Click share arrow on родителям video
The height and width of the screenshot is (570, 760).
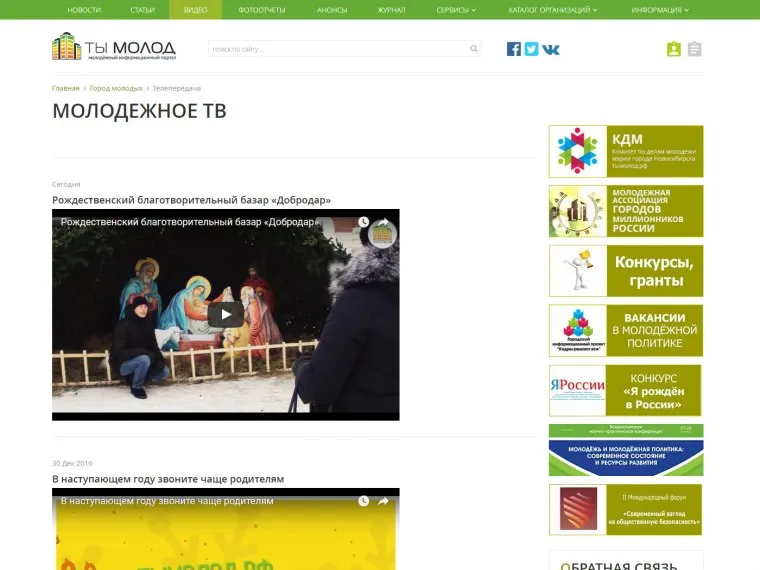(383, 501)
